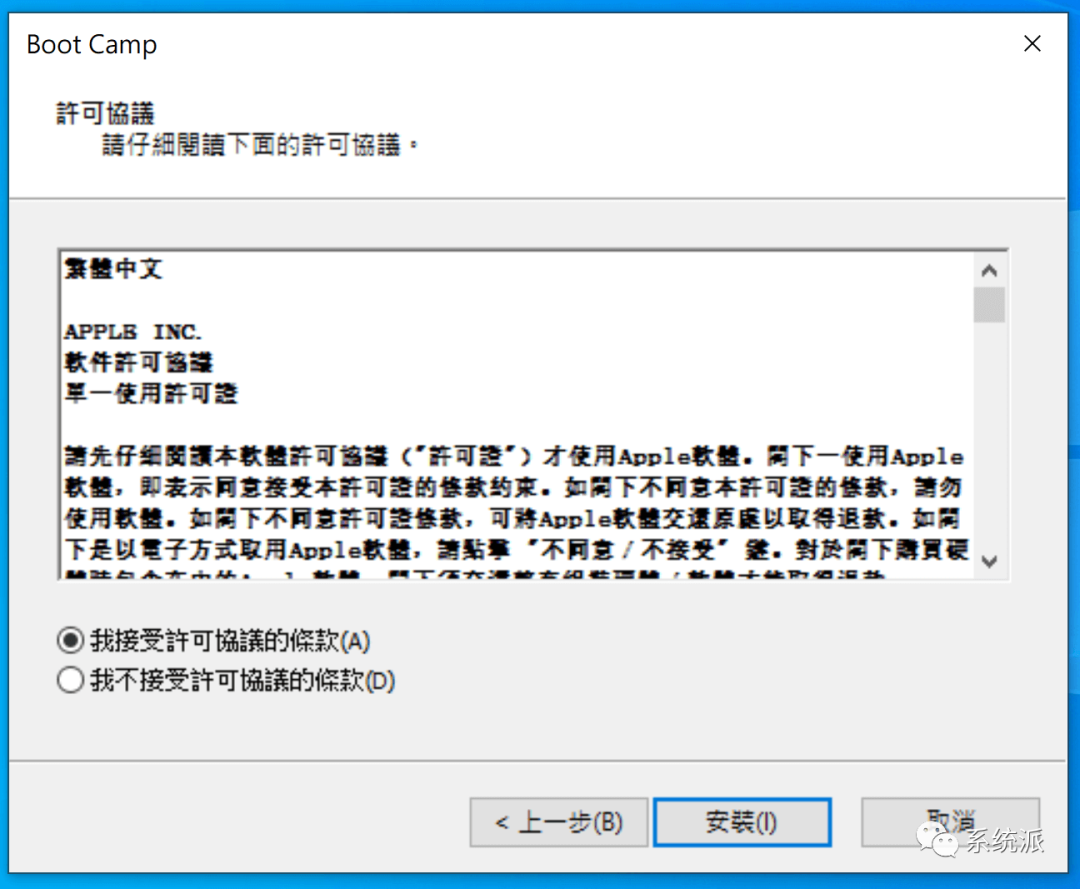Click the license scrollbar thumb
Image resolution: width=1080 pixels, height=889 pixels.
(989, 305)
